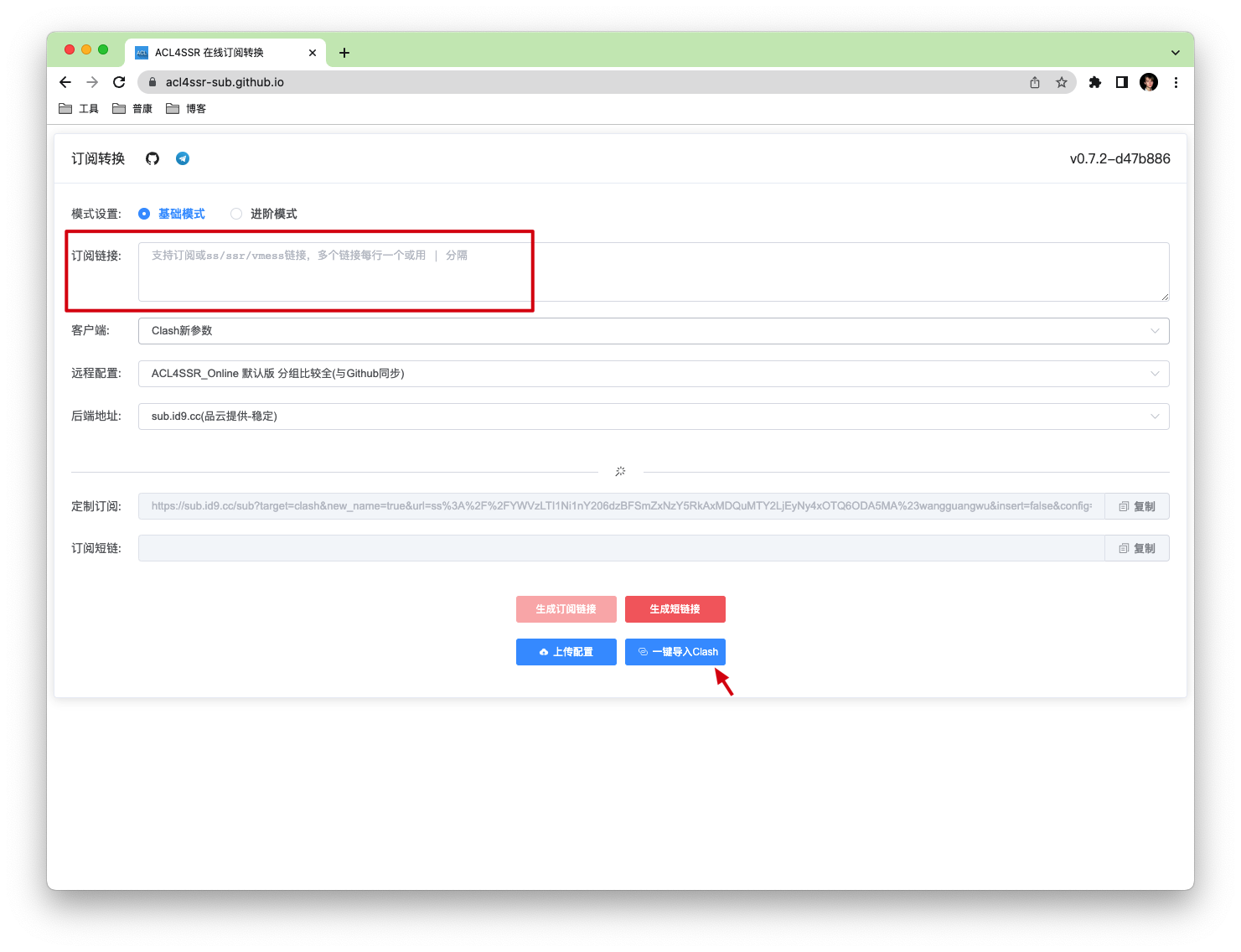Click the 订阅链接 text area
This screenshot has width=1241, height=952.
pos(654,272)
